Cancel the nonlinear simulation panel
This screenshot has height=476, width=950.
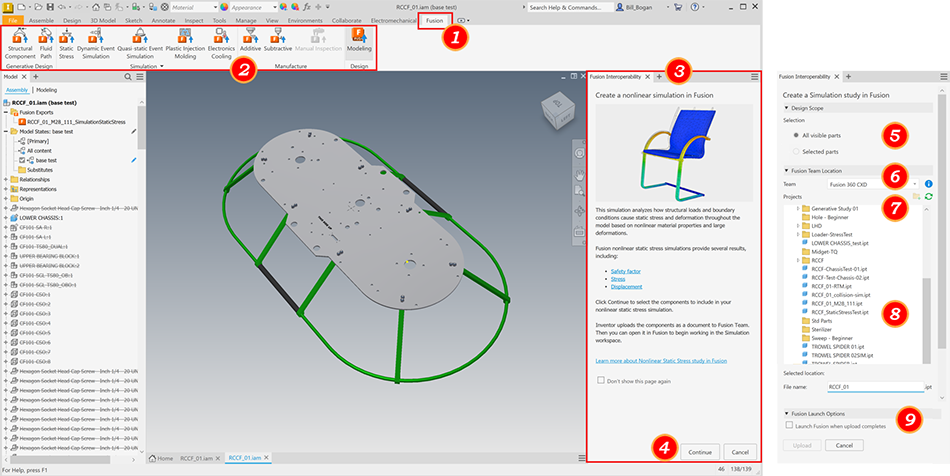(740, 452)
